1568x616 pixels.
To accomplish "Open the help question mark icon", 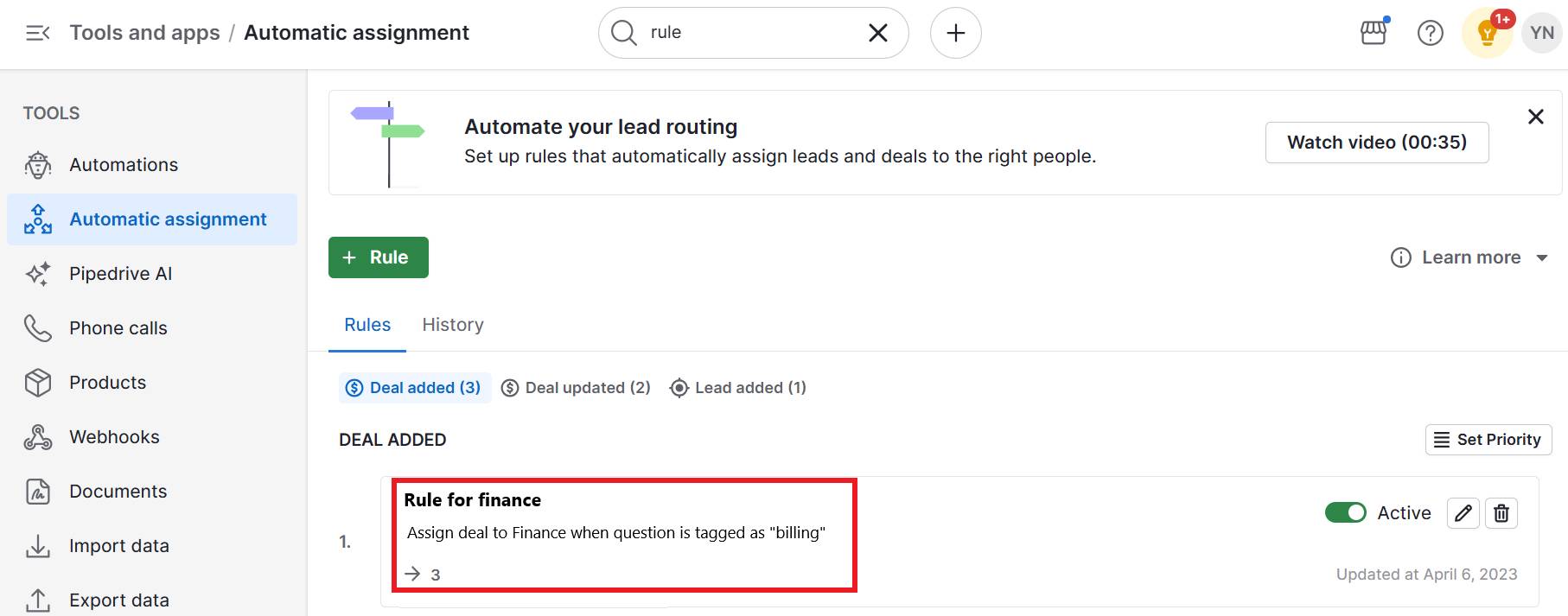I will 1430,33.
